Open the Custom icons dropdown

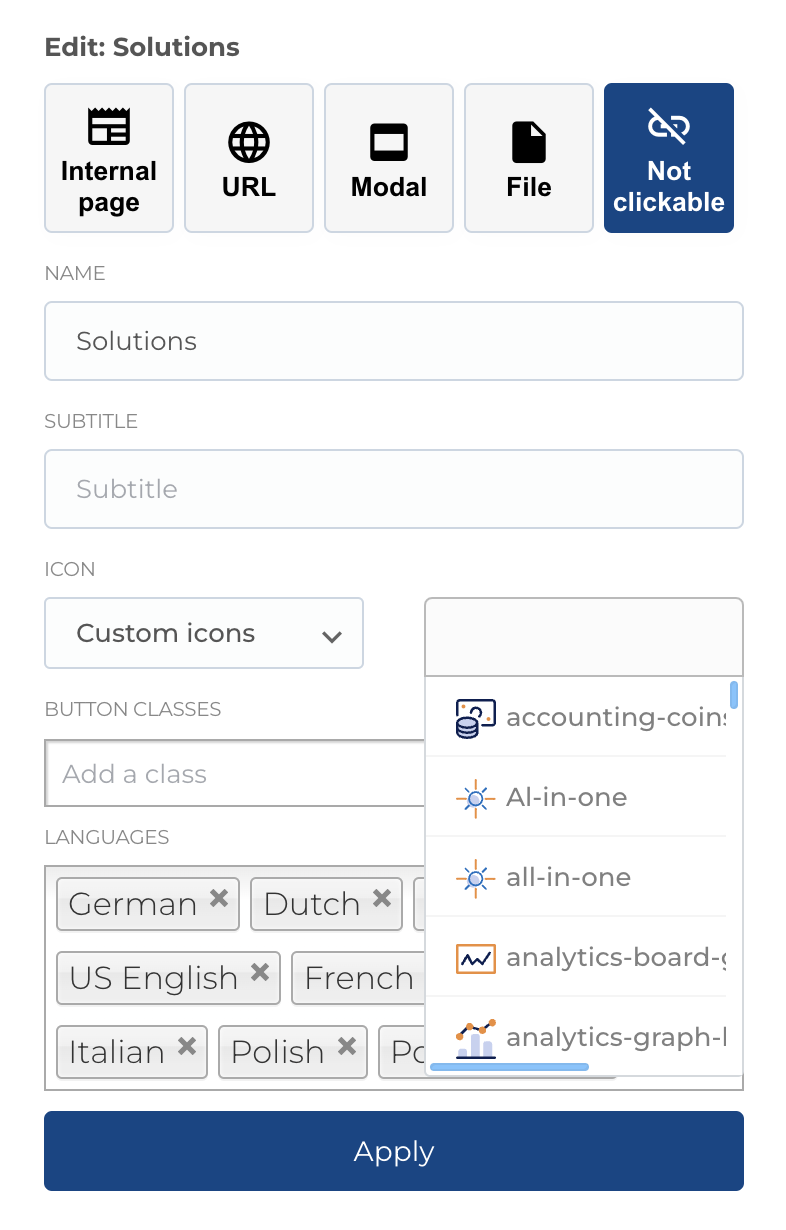pos(203,633)
